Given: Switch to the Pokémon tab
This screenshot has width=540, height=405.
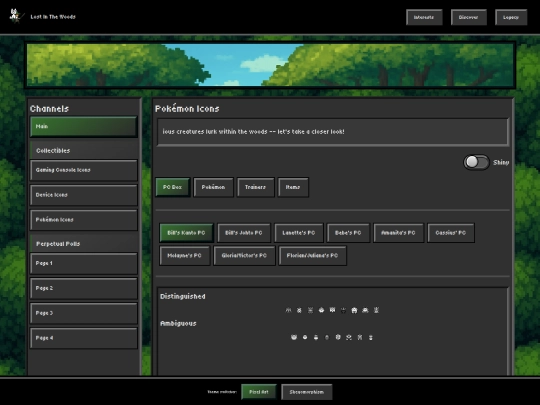Looking at the screenshot, I should tap(213, 187).
